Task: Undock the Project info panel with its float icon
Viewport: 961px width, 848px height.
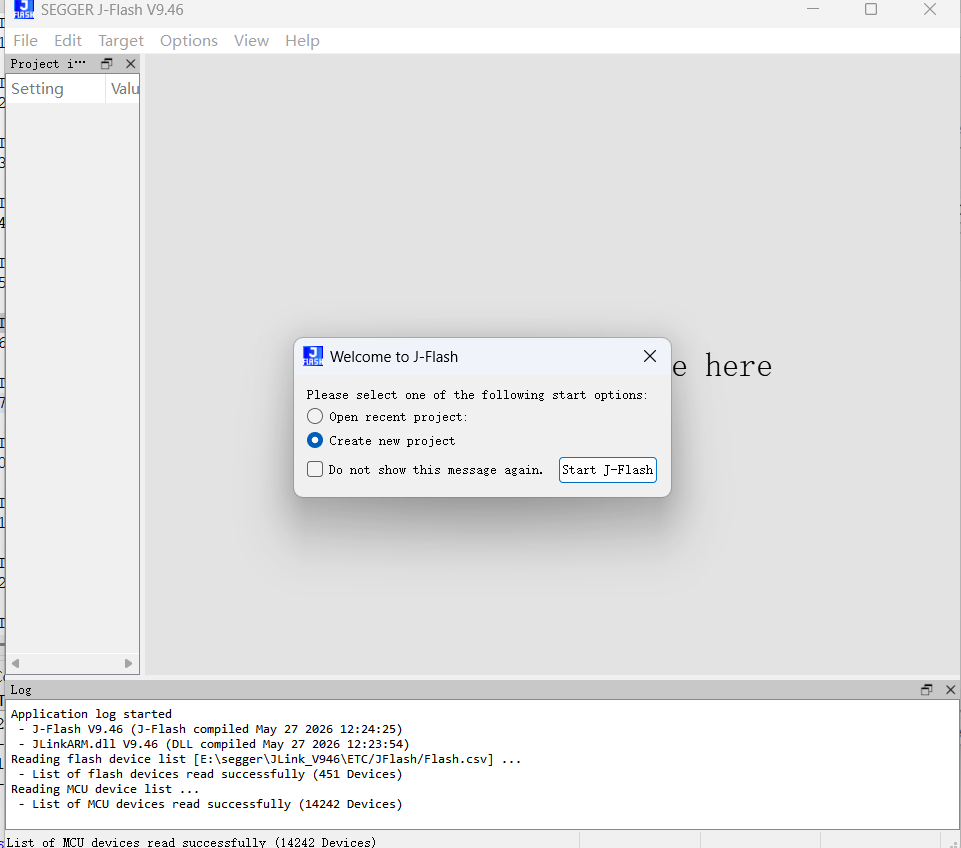Action: click(107, 64)
